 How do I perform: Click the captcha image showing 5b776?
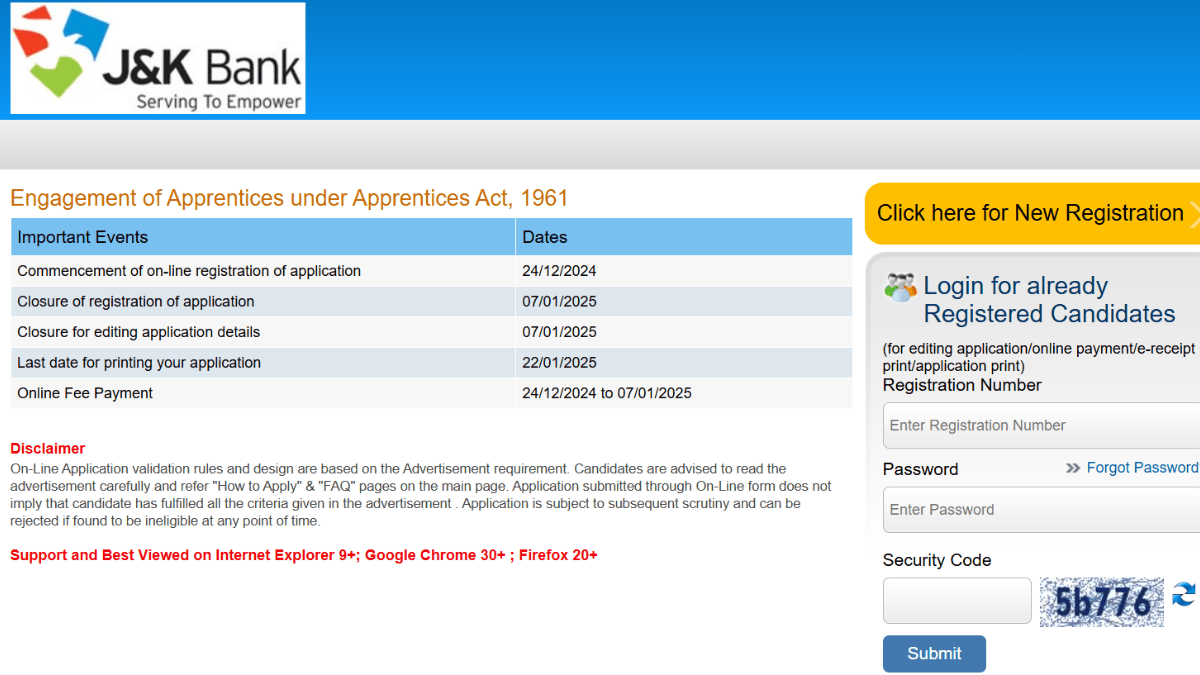coord(1101,600)
